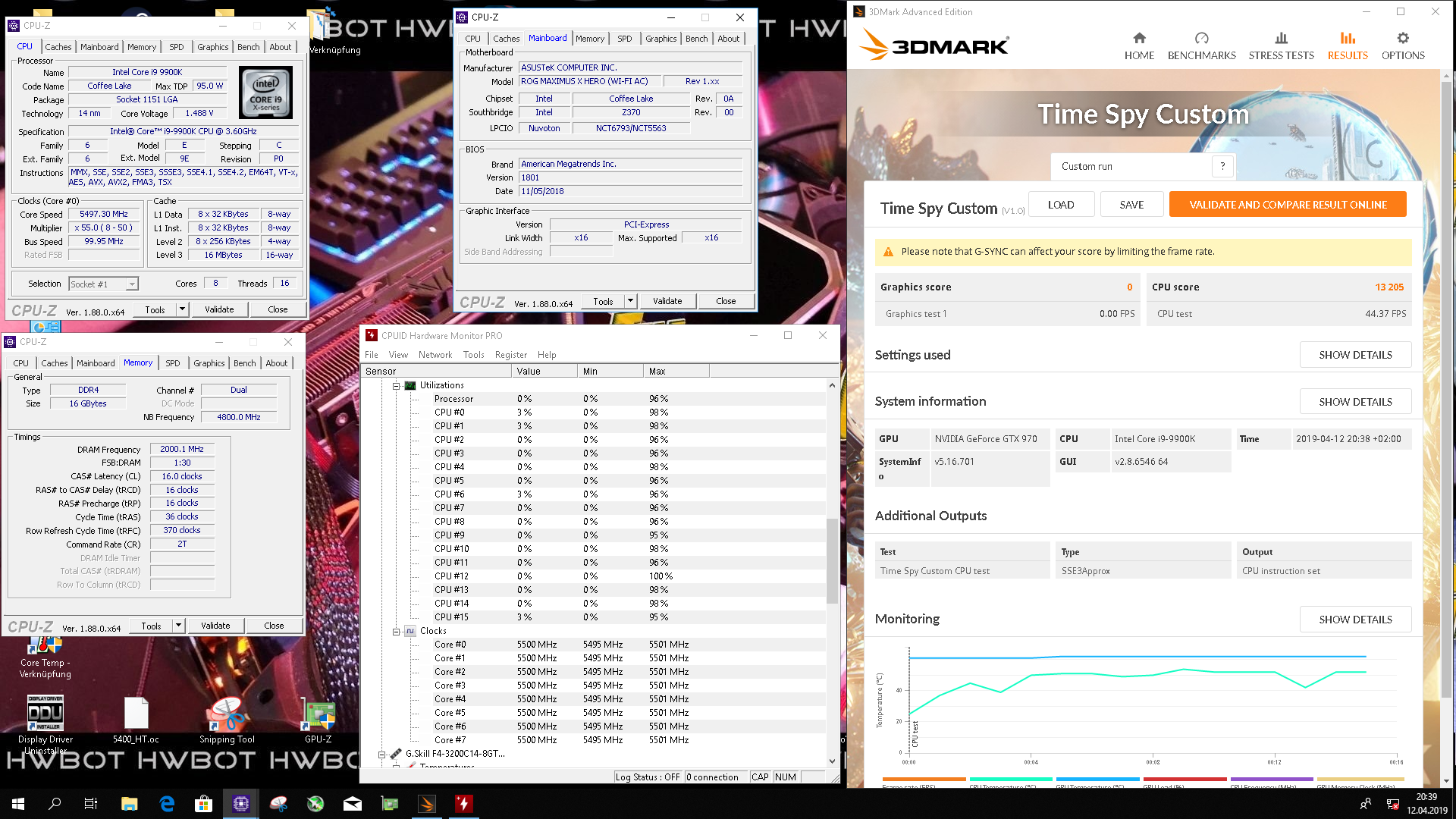1456x819 pixels.
Task: Click Validate in the Mainboard CPU-Z window
Action: (667, 301)
